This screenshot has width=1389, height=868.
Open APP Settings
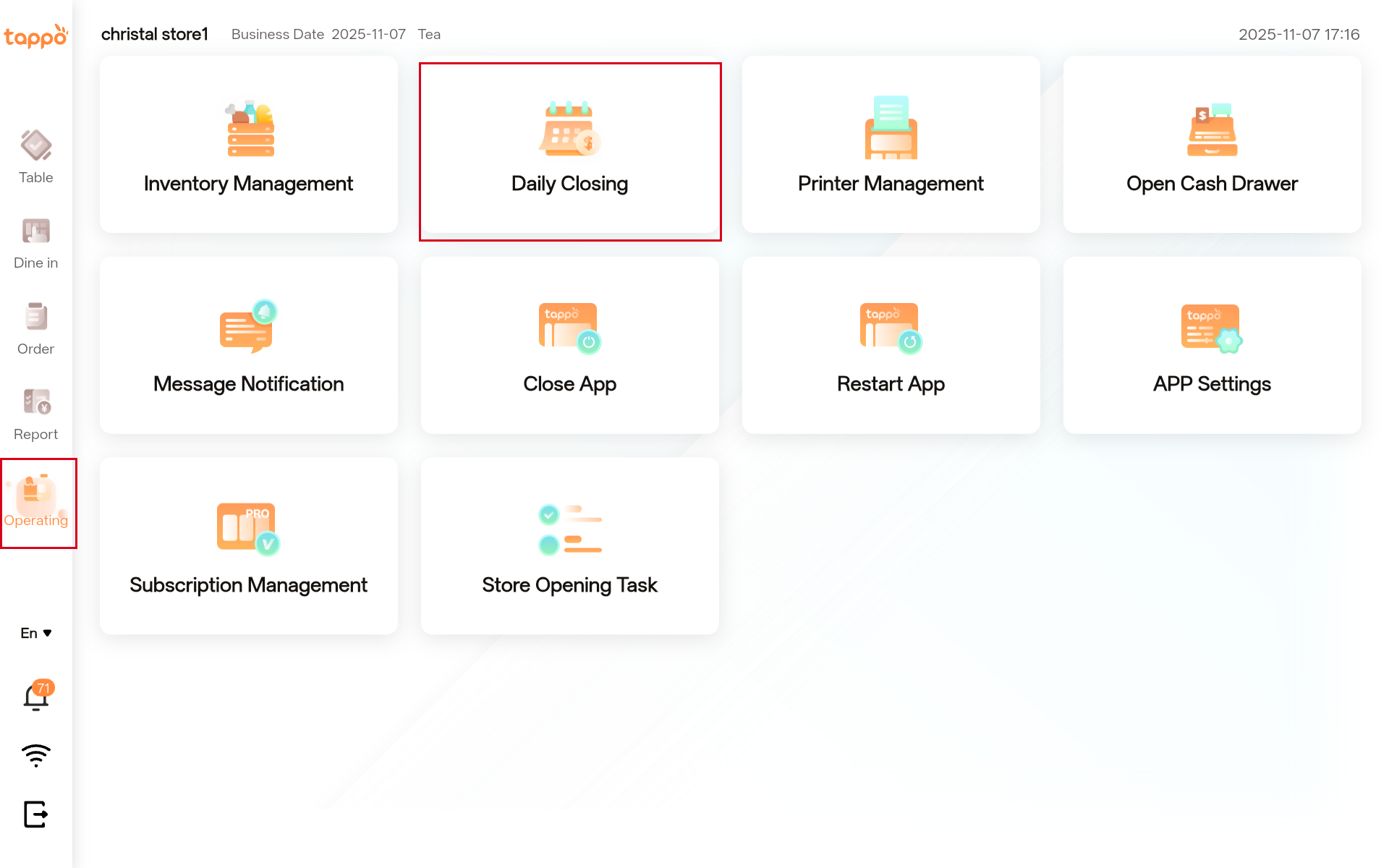coord(1212,345)
